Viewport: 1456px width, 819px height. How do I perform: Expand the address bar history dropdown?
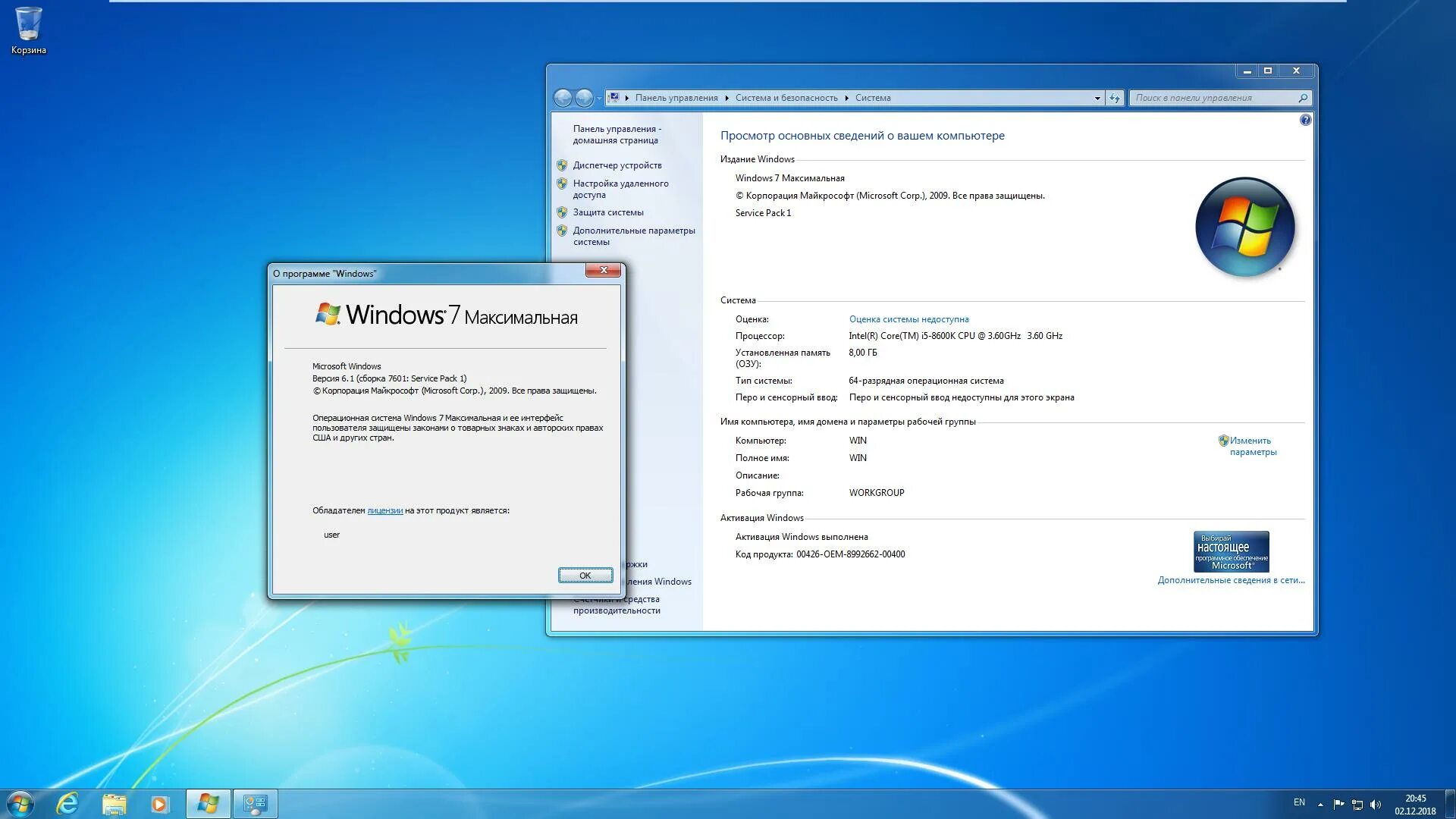[1097, 98]
